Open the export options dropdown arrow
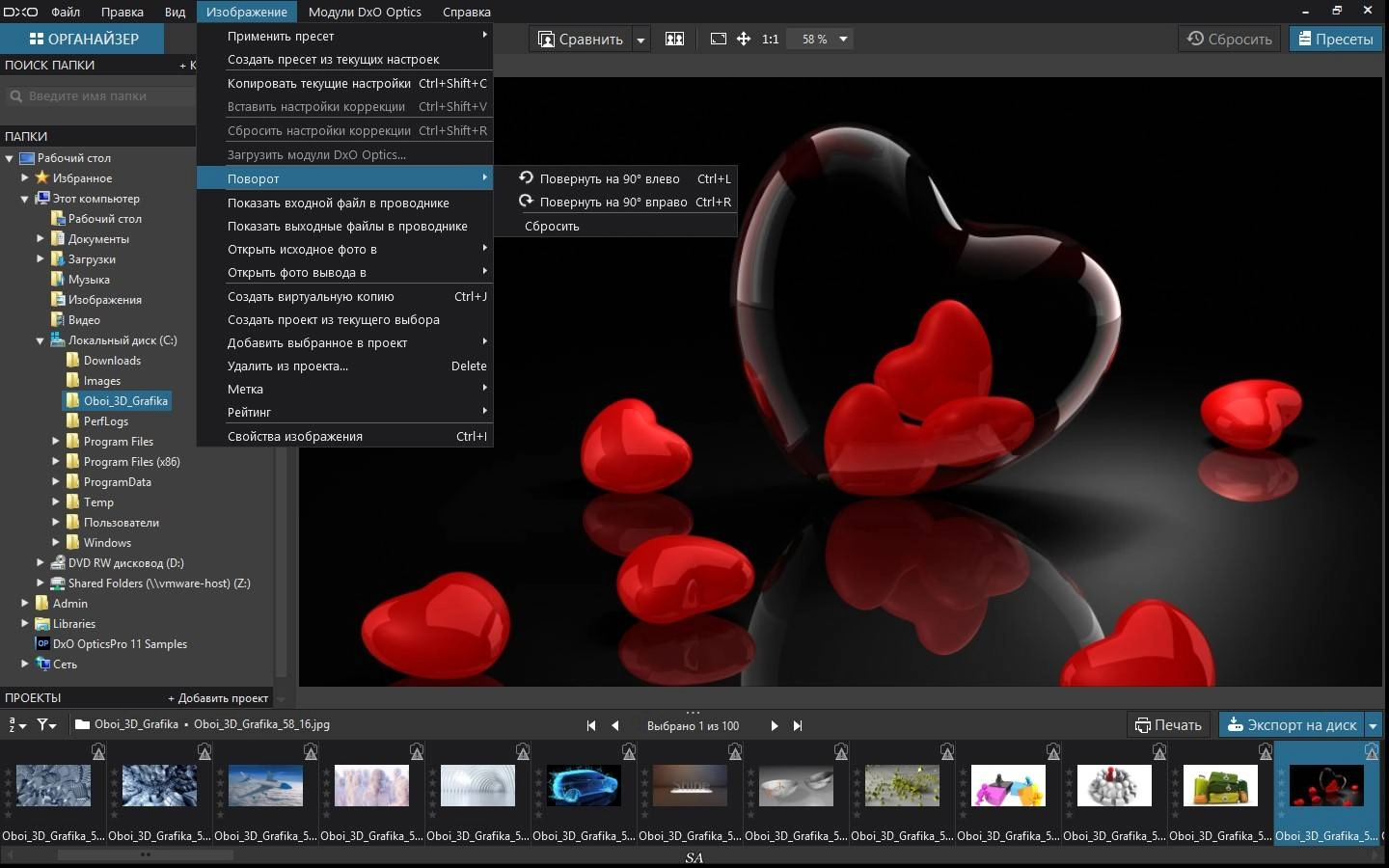1389x868 pixels. tap(1374, 725)
